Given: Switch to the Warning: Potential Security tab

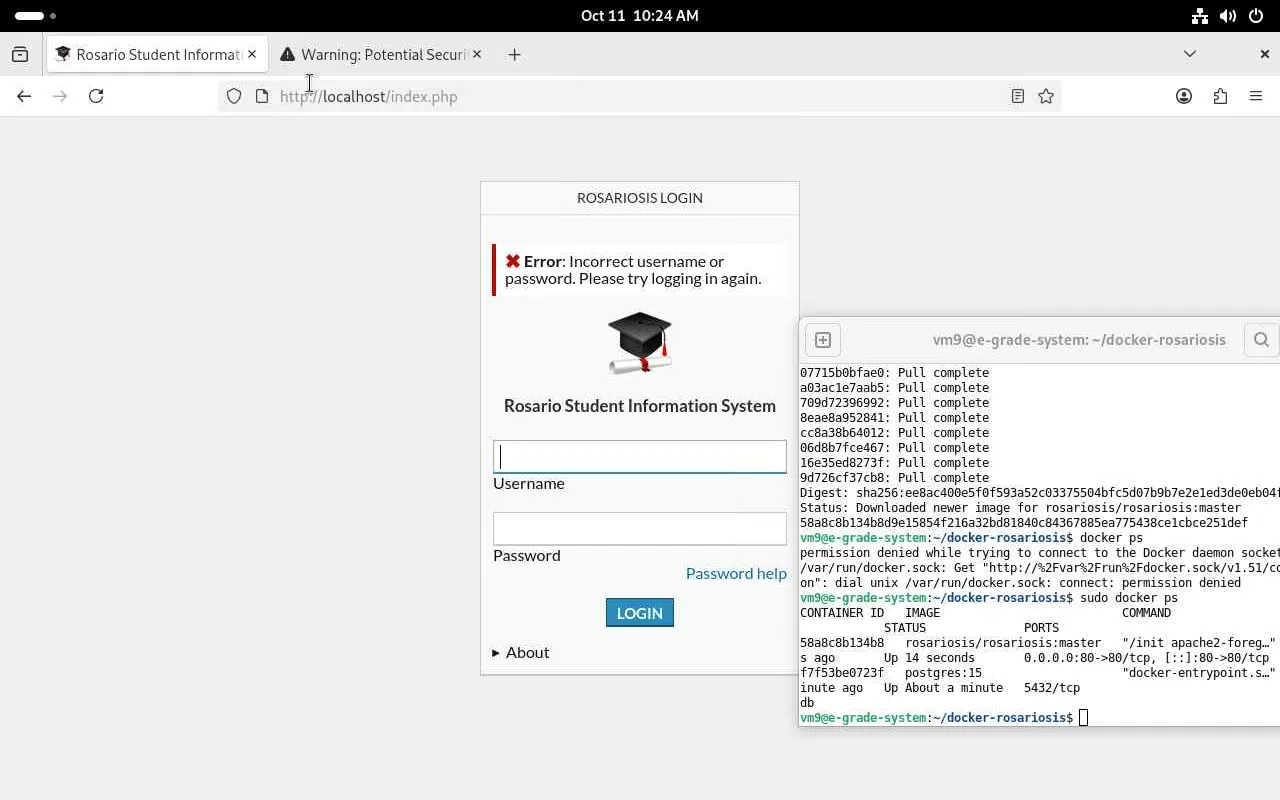Looking at the screenshot, I should point(382,55).
